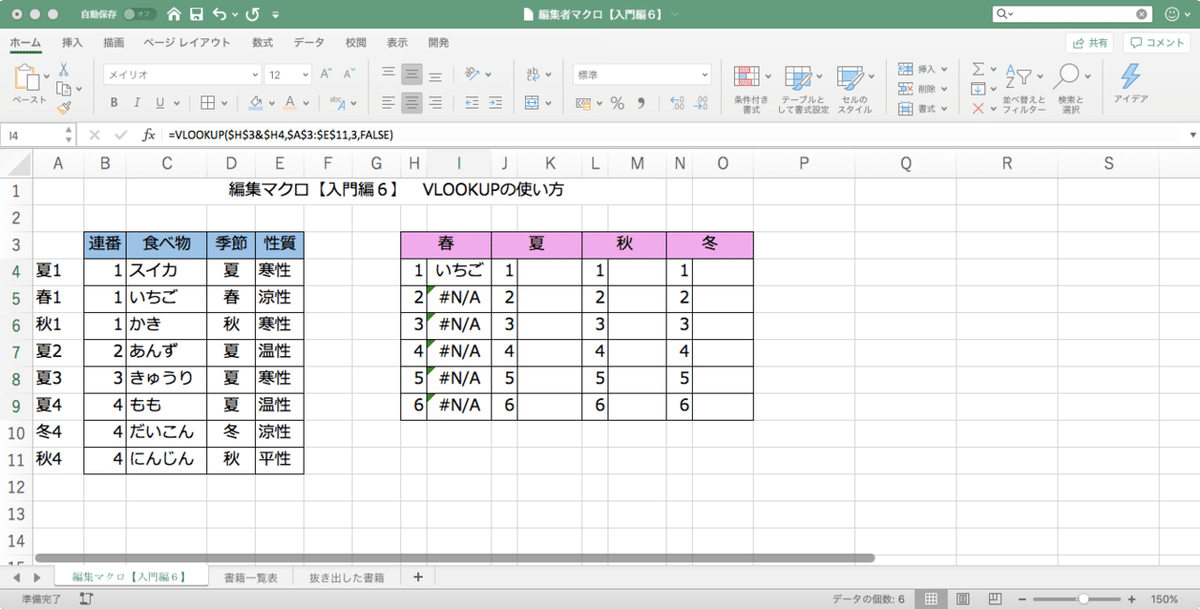Image resolution: width=1200 pixels, height=609 pixels.
Task: Click the Share (共有) button
Action: click(x=1090, y=43)
